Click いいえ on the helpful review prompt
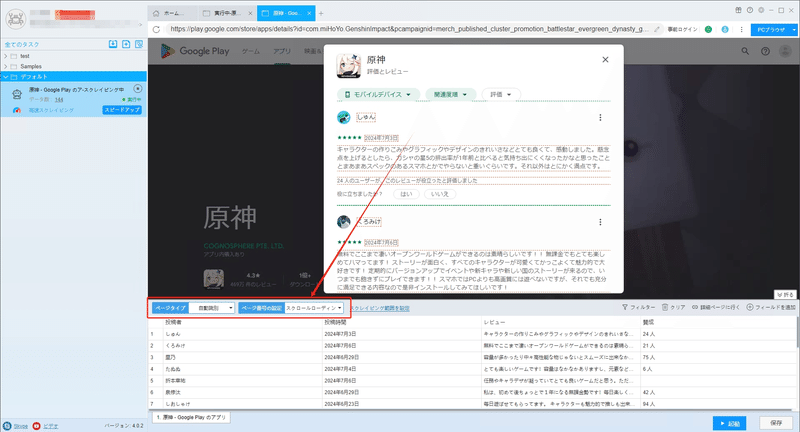The height and width of the screenshot is (432, 800). click(x=440, y=194)
